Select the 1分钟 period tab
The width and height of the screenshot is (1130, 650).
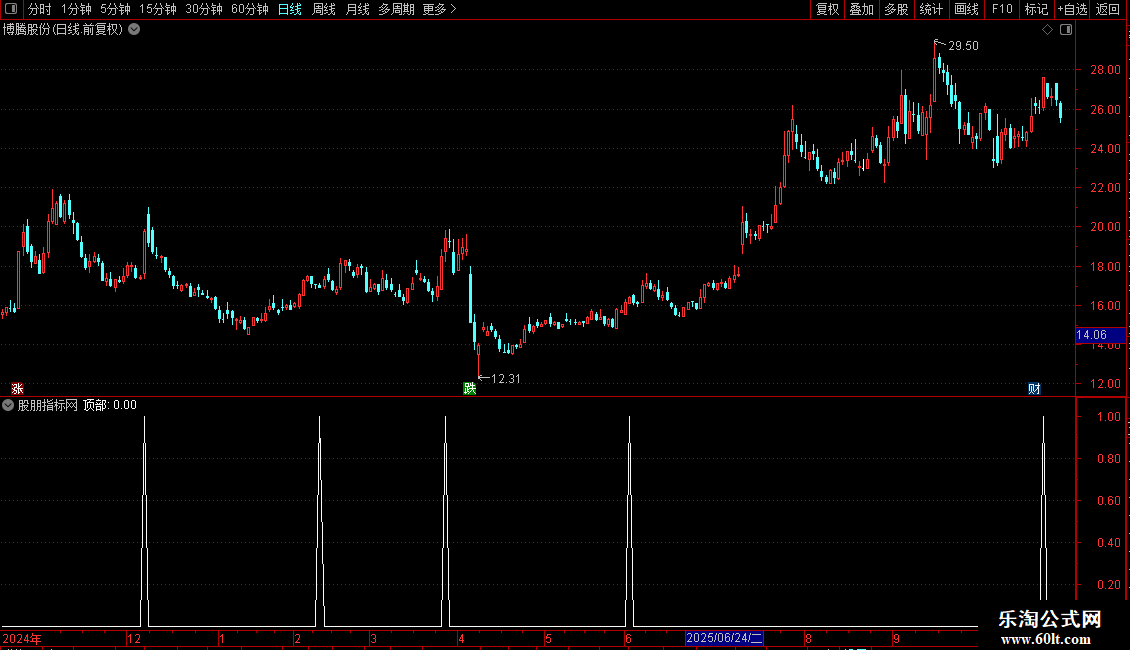point(76,9)
